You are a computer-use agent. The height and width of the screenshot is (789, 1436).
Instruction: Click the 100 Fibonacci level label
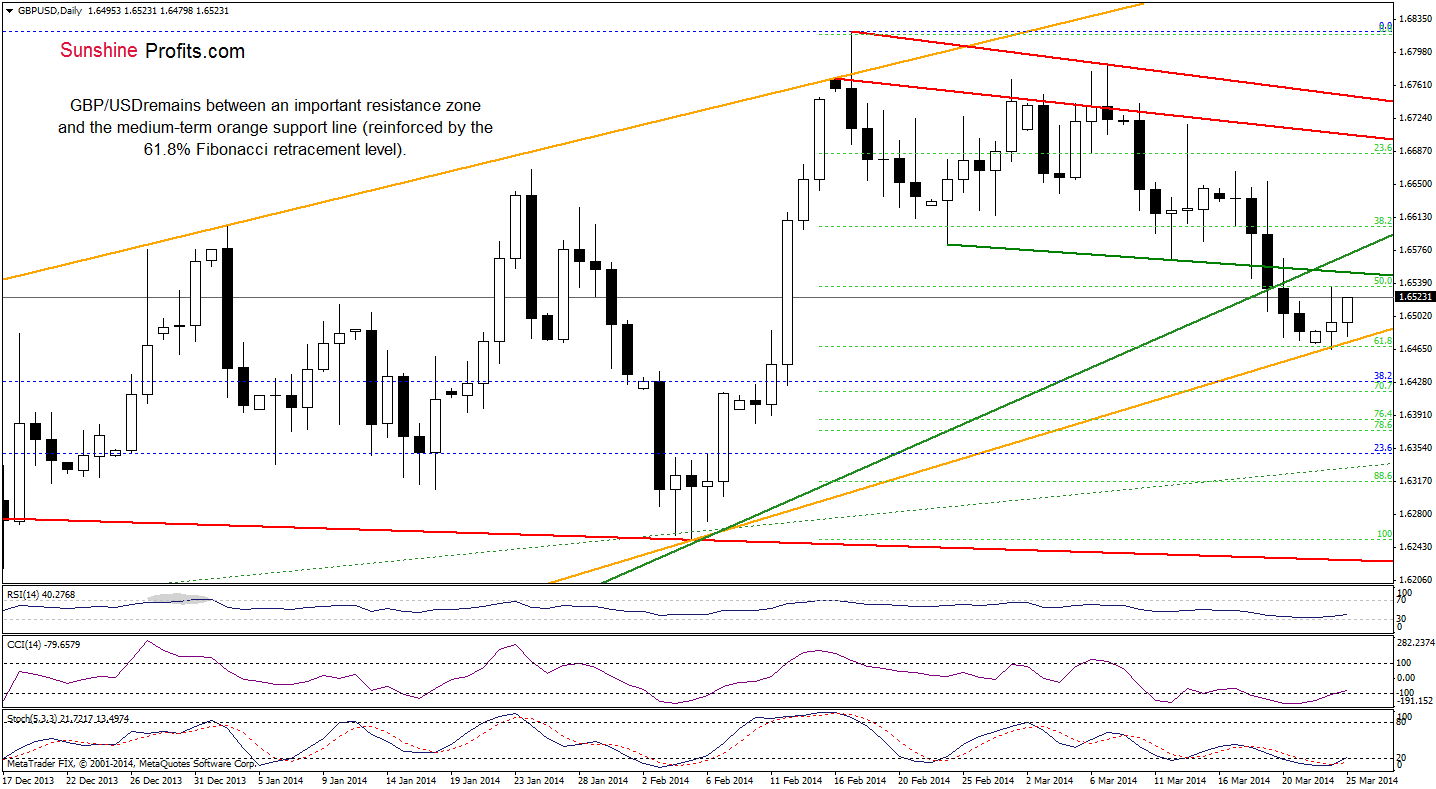[x=1386, y=534]
